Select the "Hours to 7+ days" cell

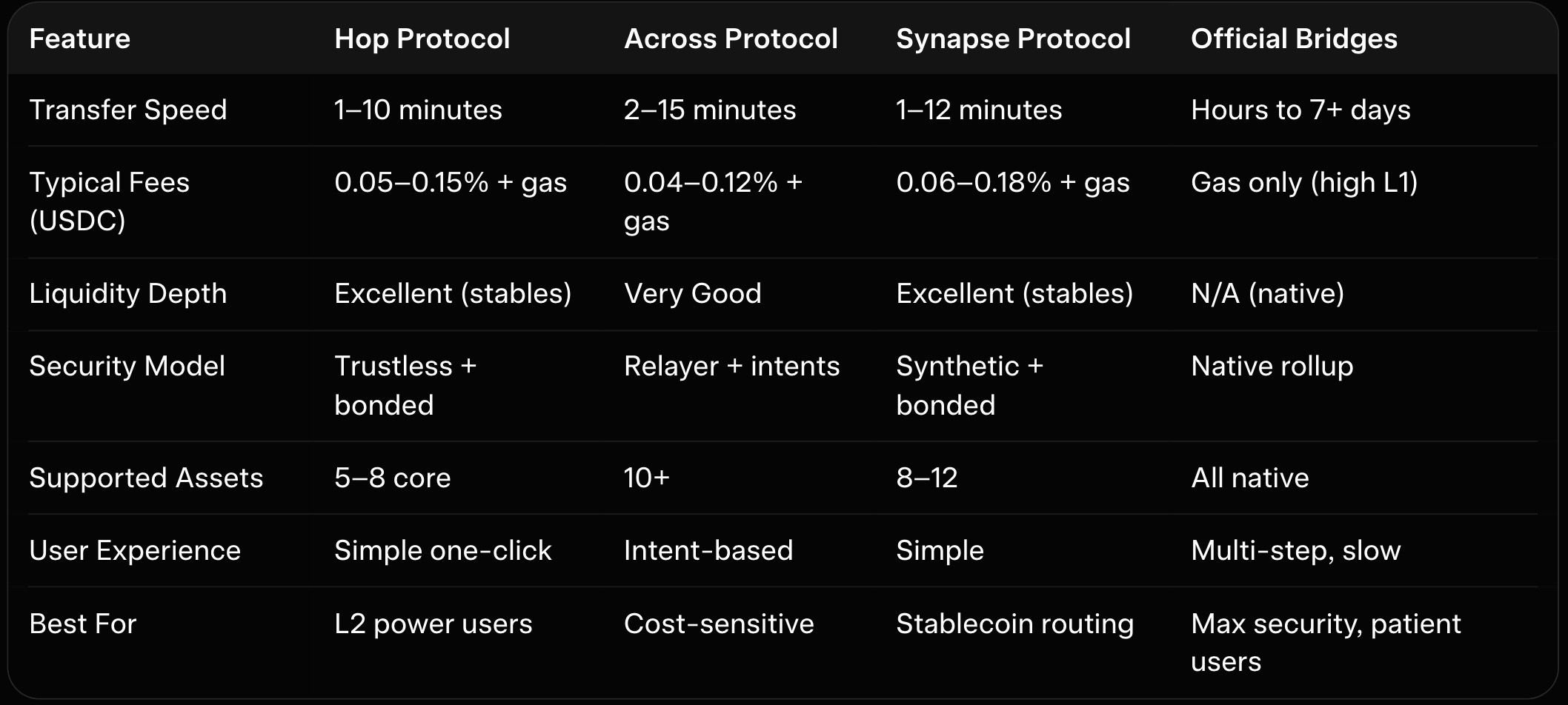point(1300,110)
